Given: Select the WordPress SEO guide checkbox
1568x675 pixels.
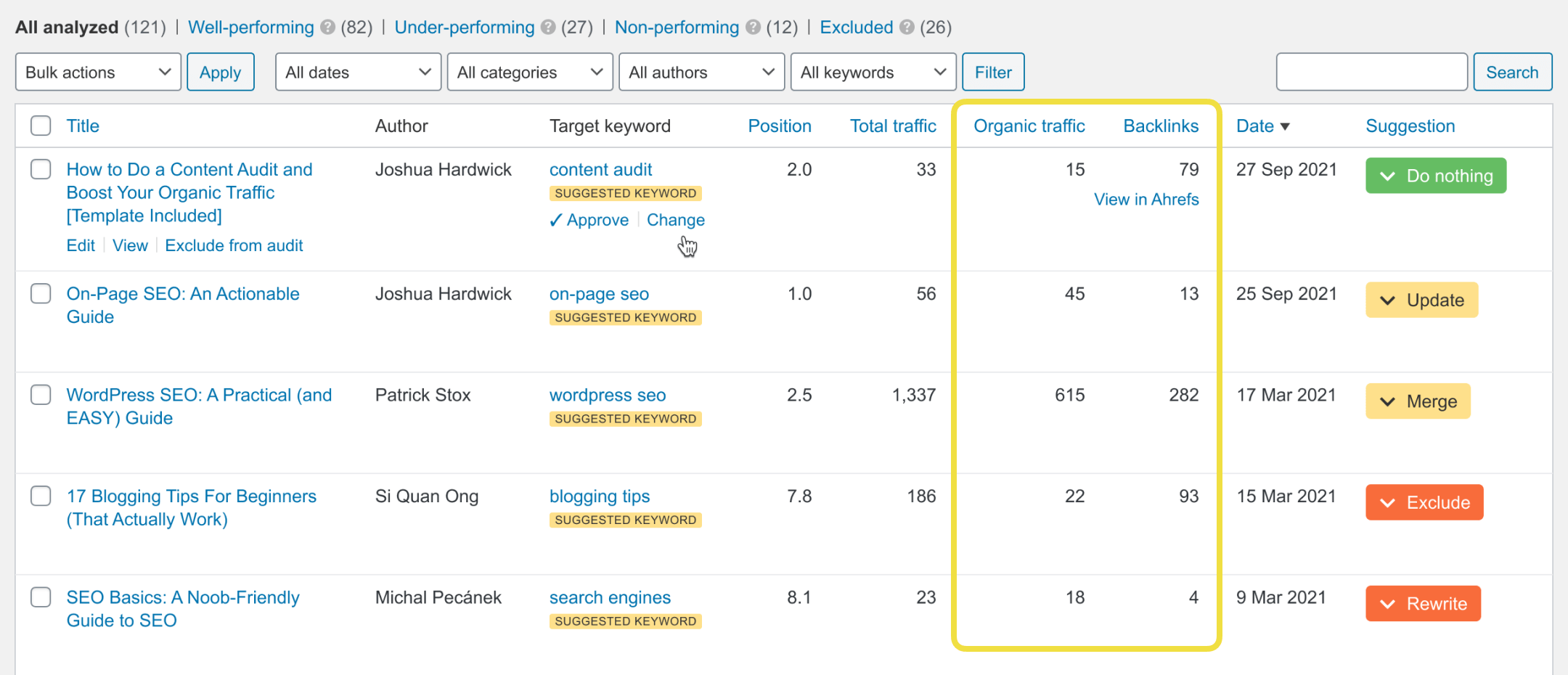Looking at the screenshot, I should coord(41,395).
